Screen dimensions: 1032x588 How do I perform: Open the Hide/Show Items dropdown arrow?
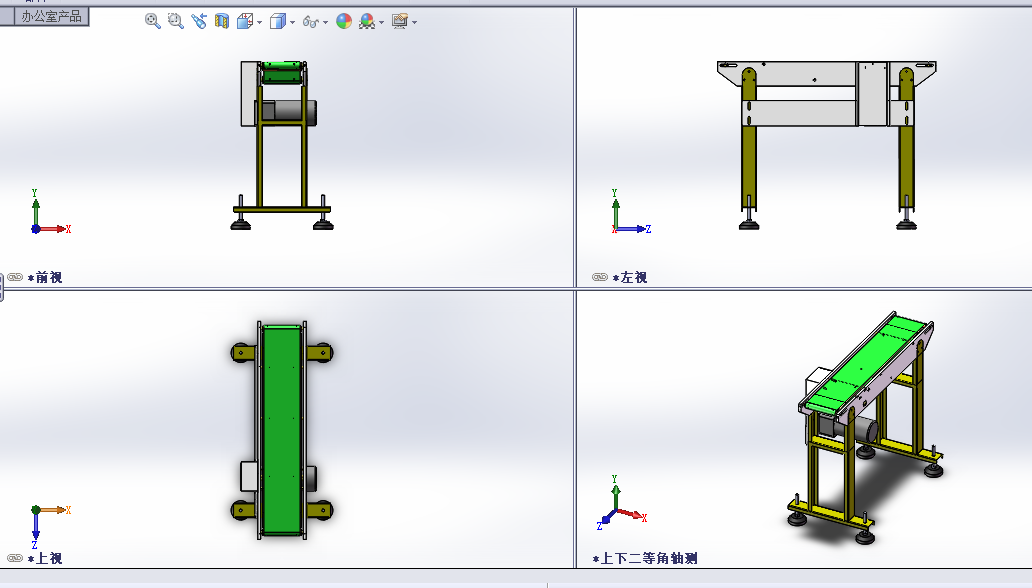[x=326, y=22]
